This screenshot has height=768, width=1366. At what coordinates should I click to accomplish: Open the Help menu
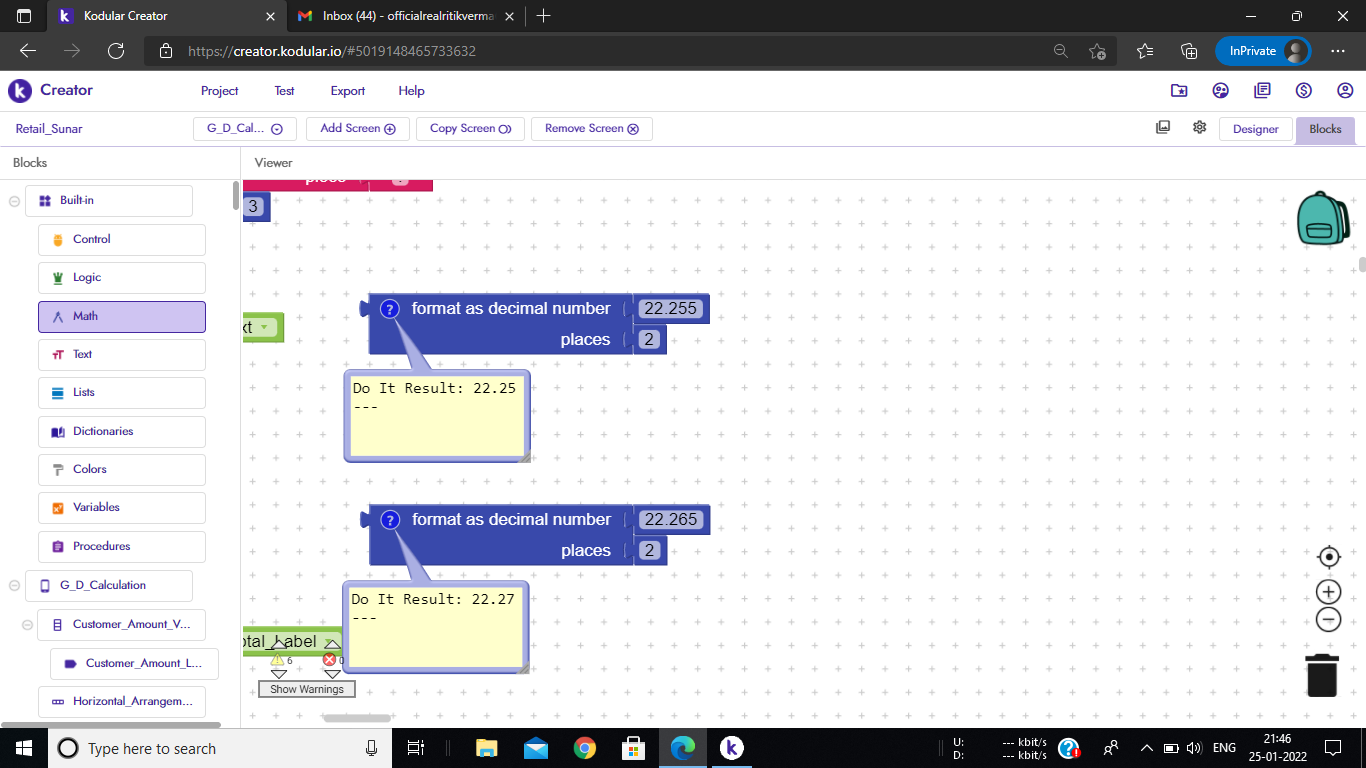[411, 90]
